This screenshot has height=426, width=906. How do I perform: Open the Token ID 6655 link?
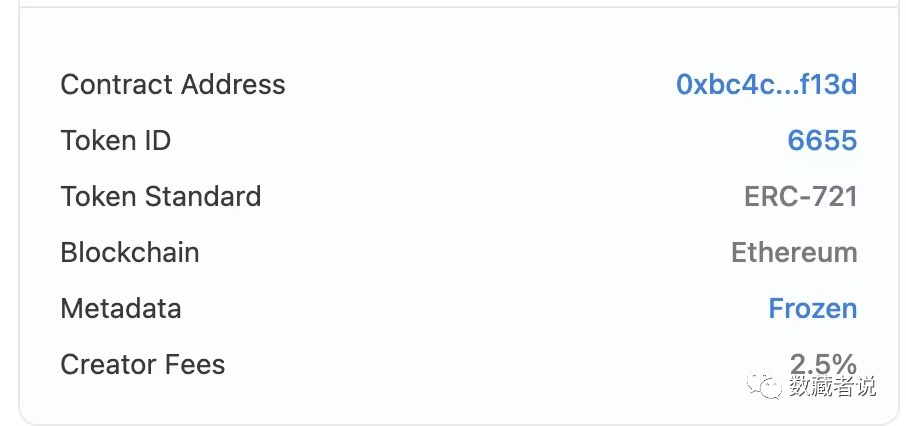tap(822, 140)
